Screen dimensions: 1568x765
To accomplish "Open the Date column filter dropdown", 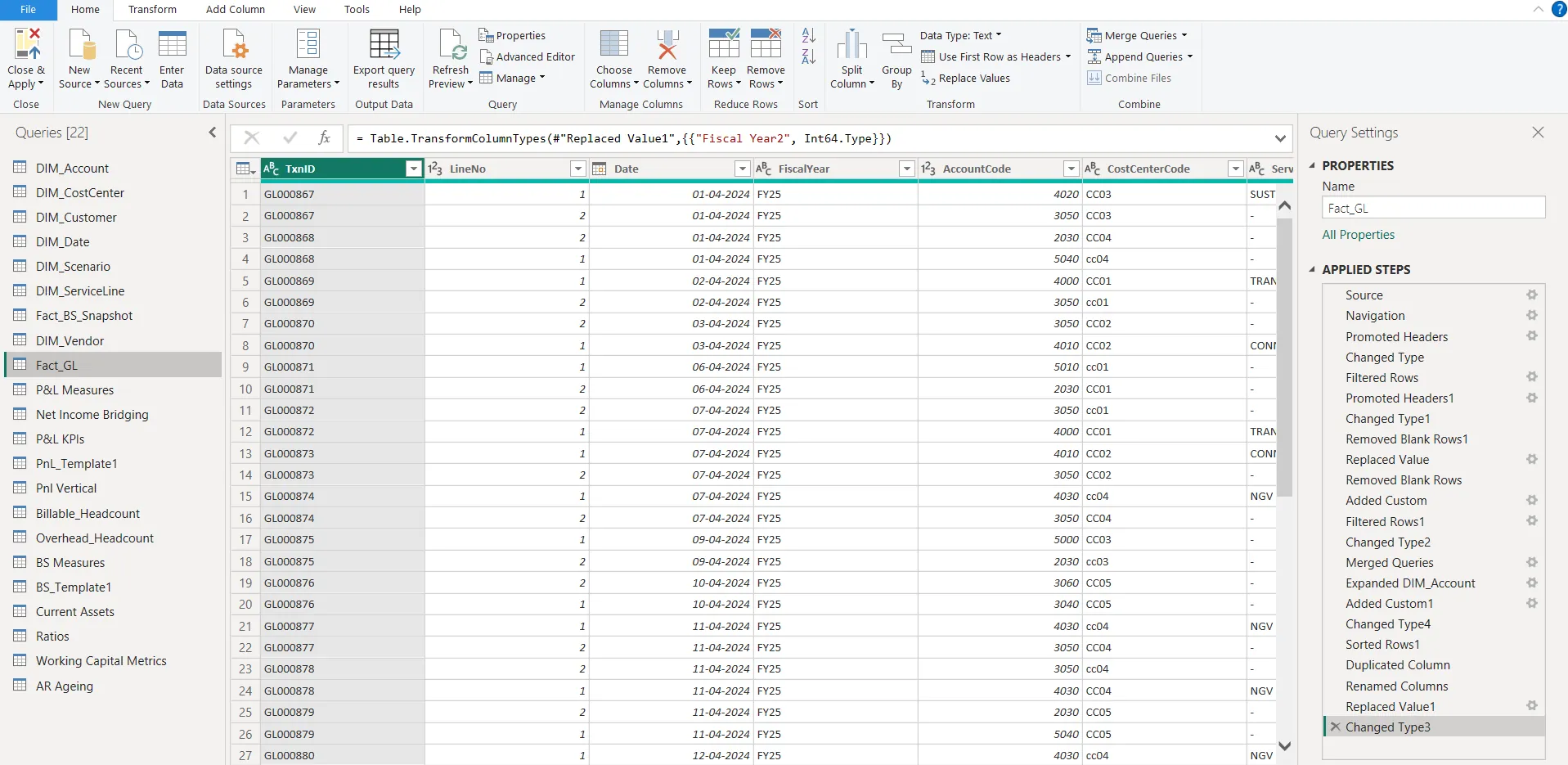I will click(x=742, y=169).
